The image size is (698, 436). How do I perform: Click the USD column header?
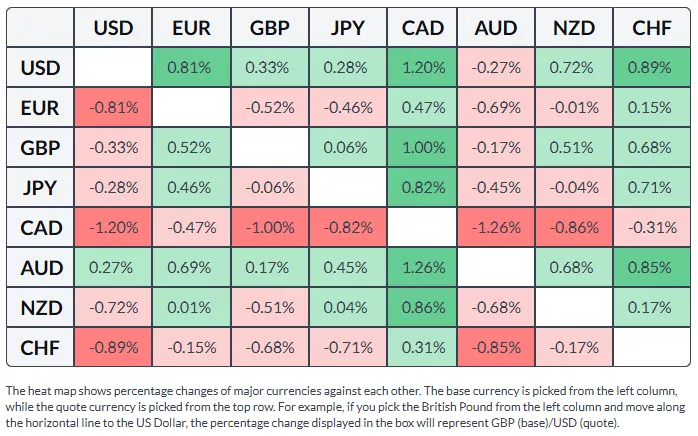coord(113,28)
